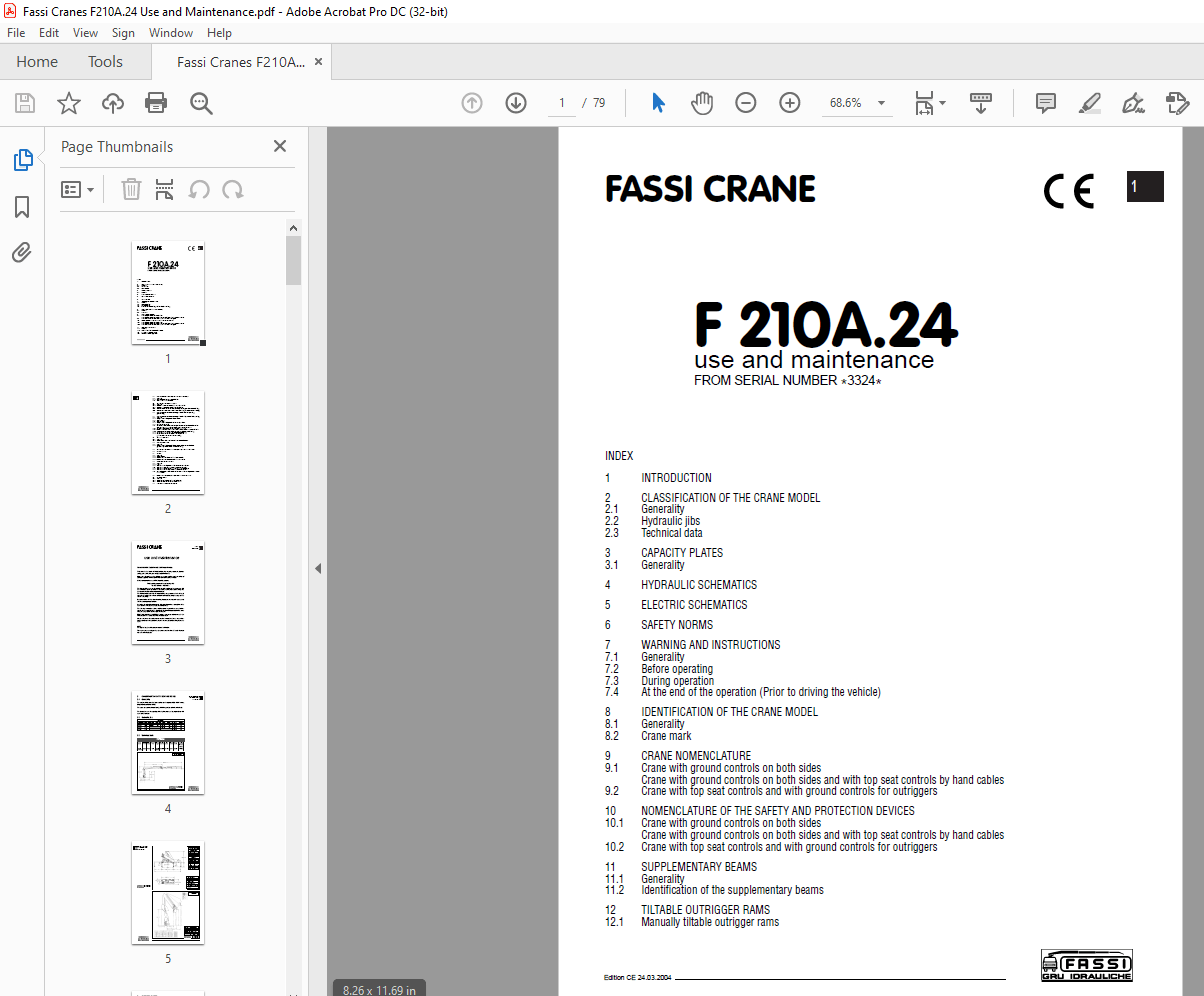
Task: Select the Highlight text tool
Action: 1089,103
